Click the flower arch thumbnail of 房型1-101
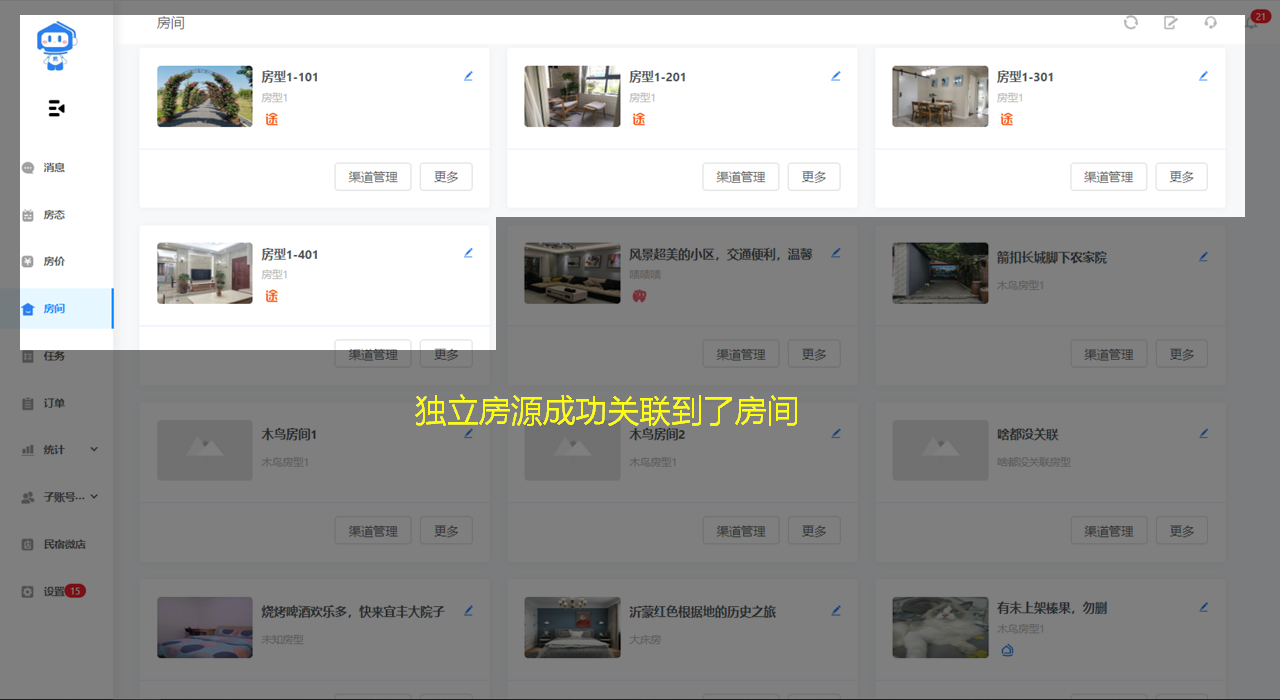The width and height of the screenshot is (1280, 700). point(205,96)
